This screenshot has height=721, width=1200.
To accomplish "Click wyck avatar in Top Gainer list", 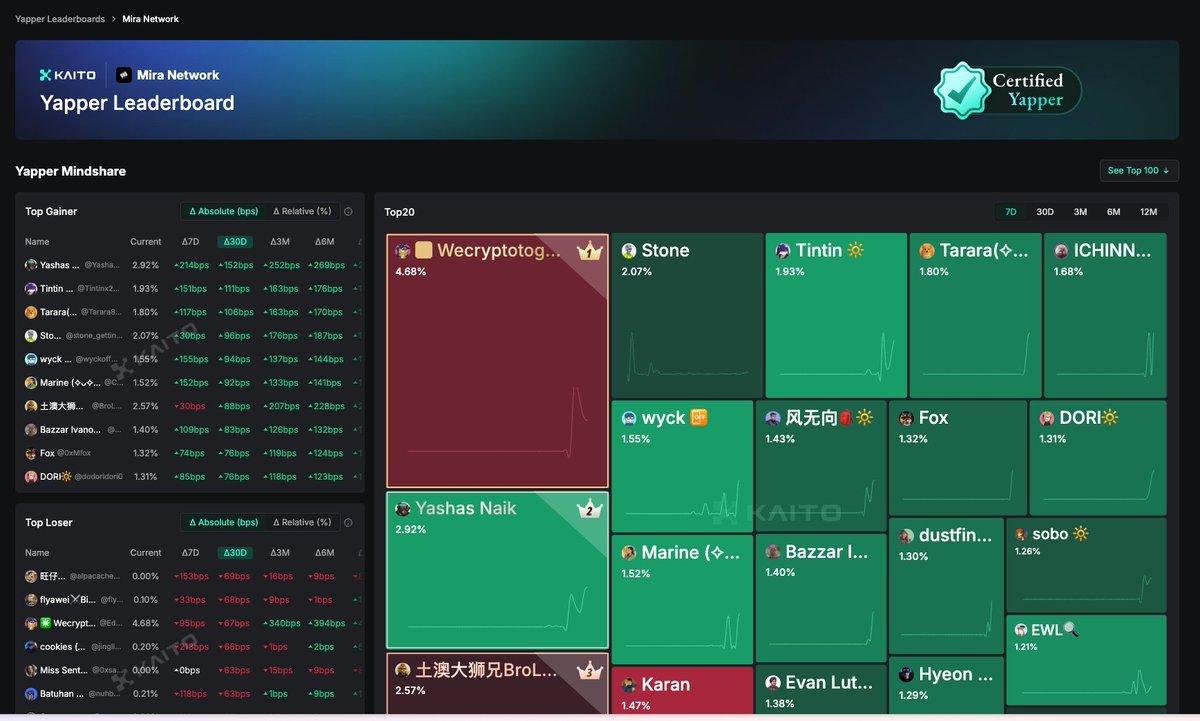I will (x=32, y=359).
